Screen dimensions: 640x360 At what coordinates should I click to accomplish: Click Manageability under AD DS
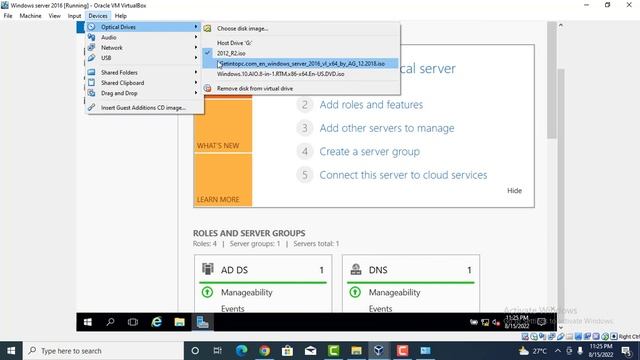[247, 292]
